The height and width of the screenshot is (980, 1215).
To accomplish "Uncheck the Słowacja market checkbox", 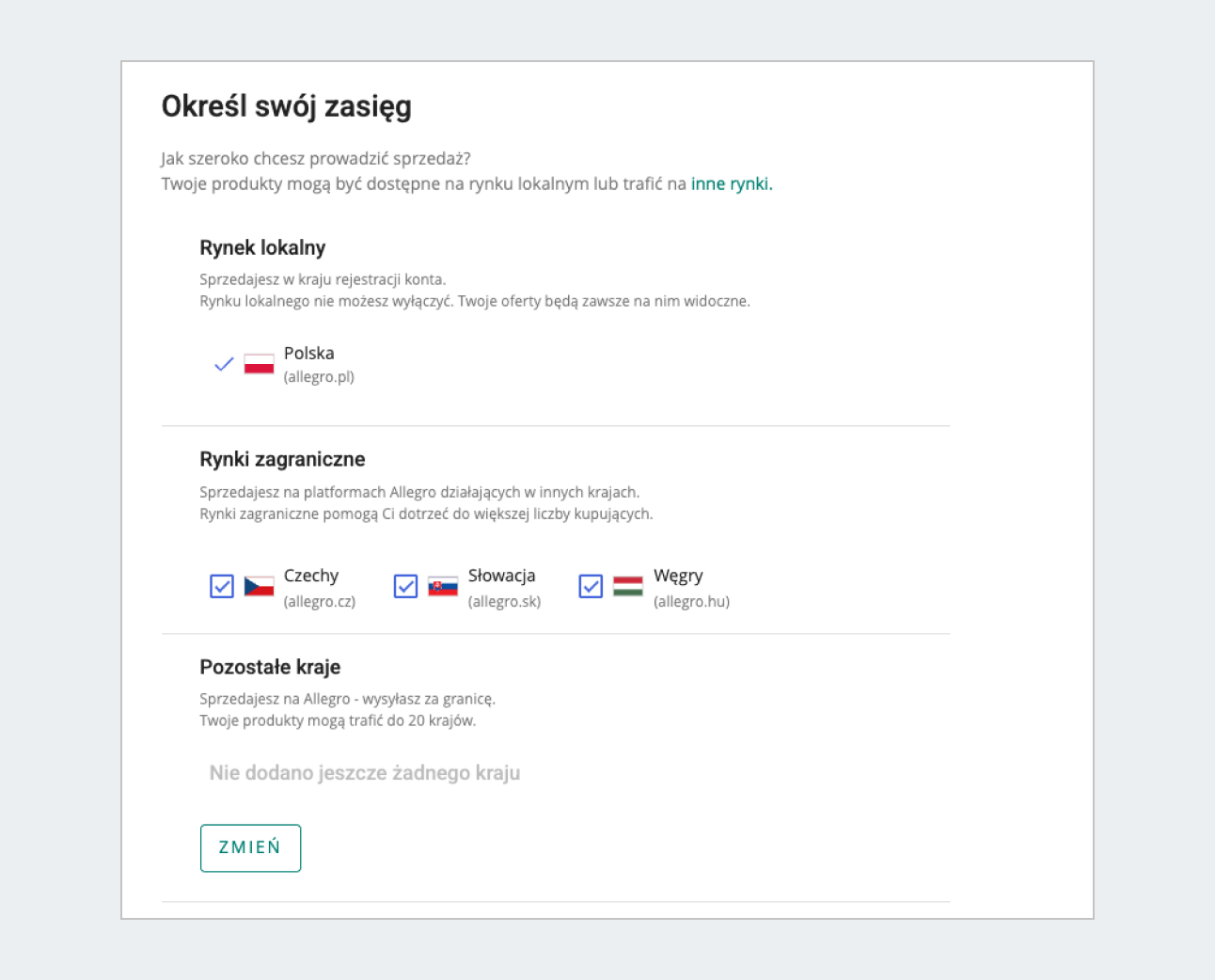I will point(405,586).
